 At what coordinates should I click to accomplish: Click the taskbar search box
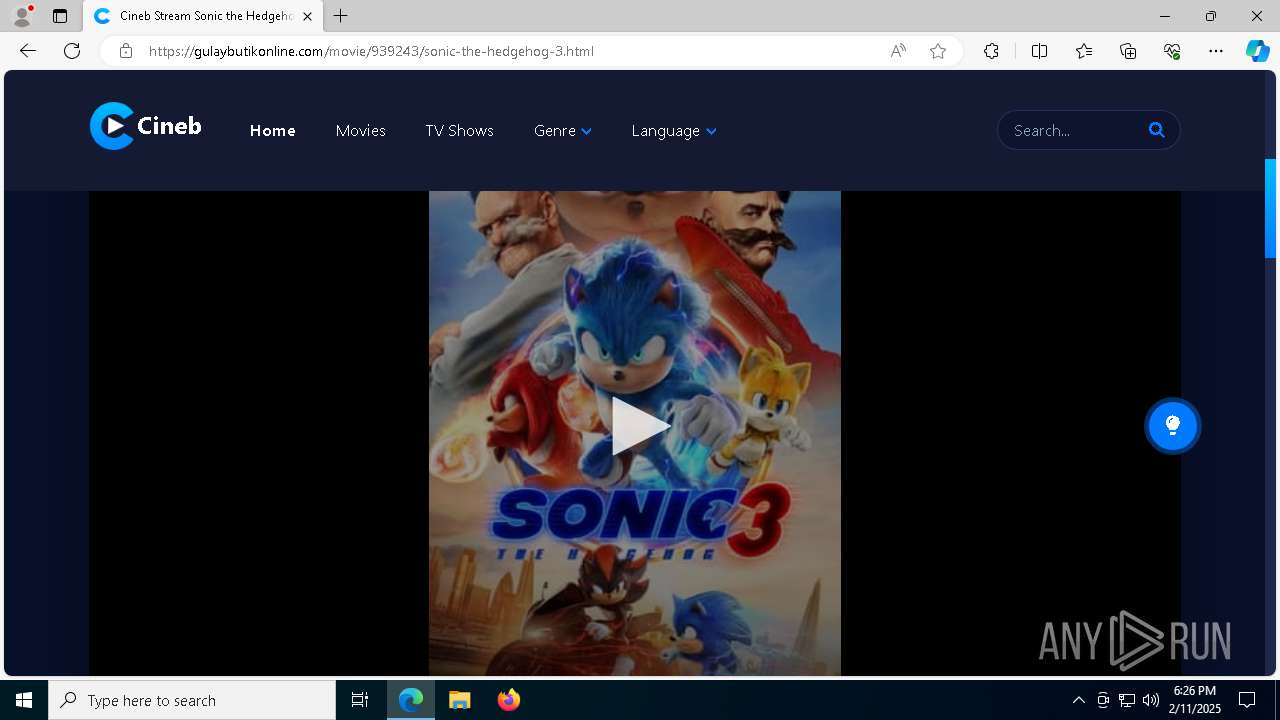[192, 700]
